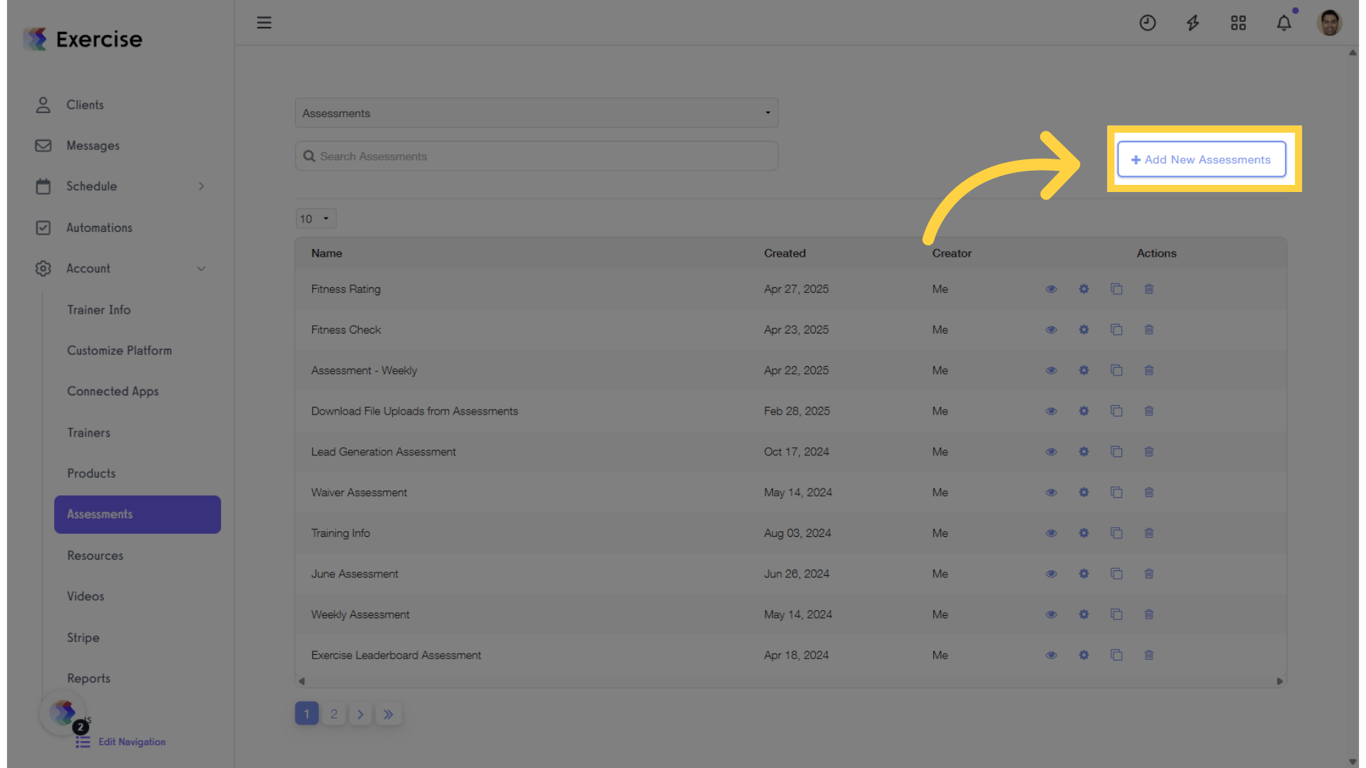This screenshot has height=768, width=1366.
Task: Open the user profile avatar
Action: click(x=1330, y=23)
